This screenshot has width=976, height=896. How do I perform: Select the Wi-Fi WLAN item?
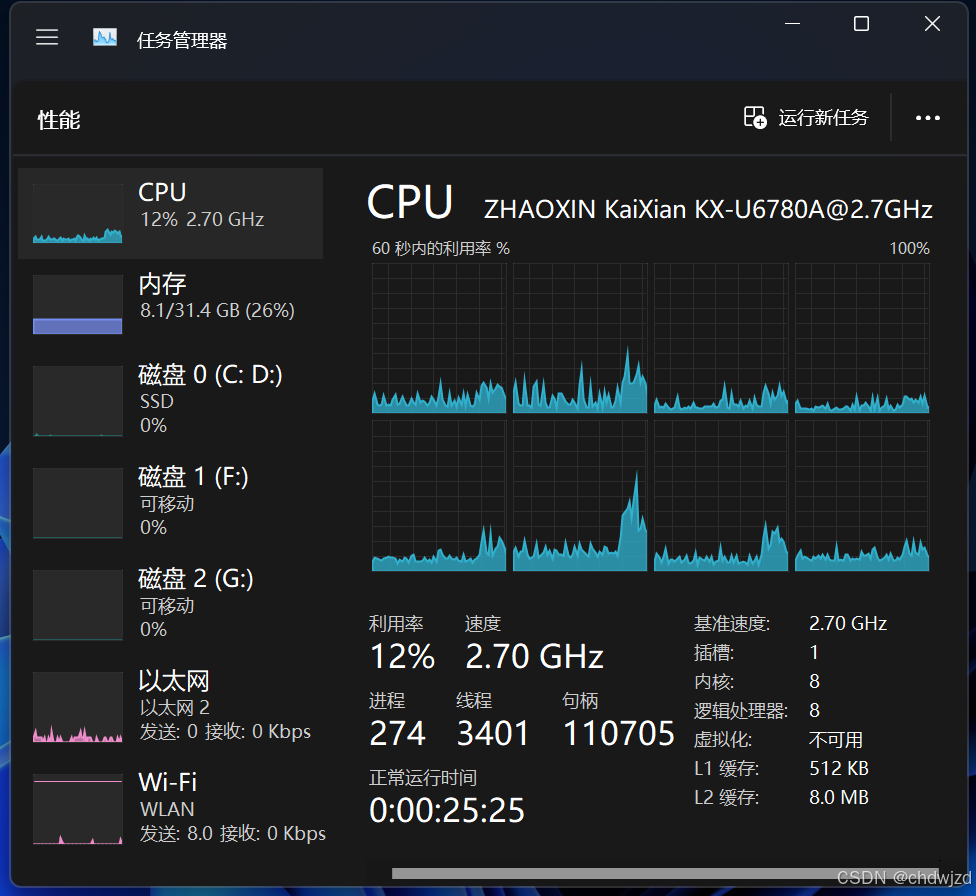(171, 808)
